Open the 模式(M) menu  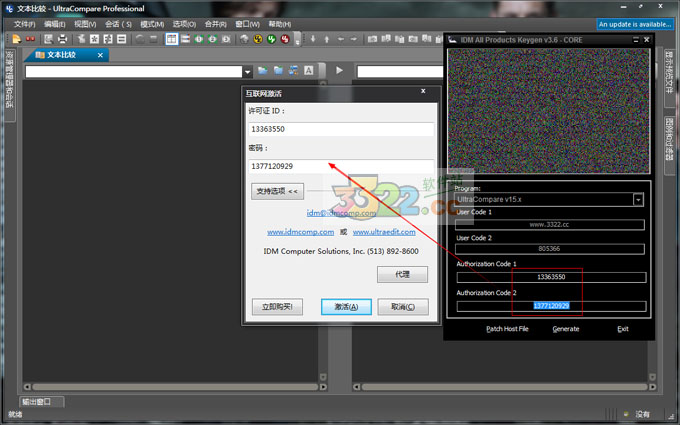(x=152, y=24)
